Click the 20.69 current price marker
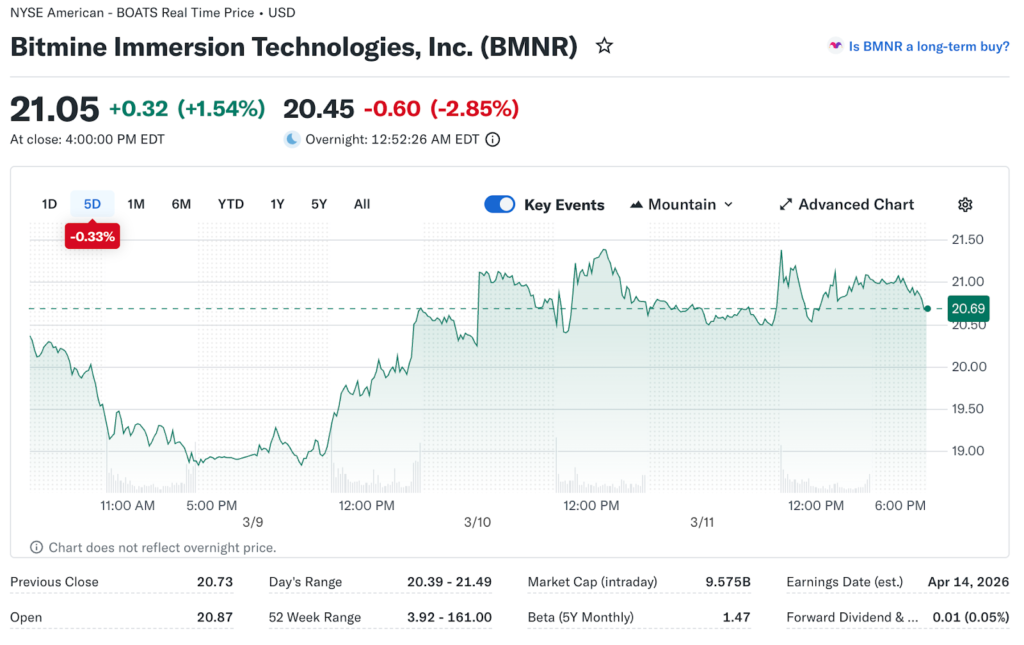This screenshot has width=1024, height=645. (967, 309)
